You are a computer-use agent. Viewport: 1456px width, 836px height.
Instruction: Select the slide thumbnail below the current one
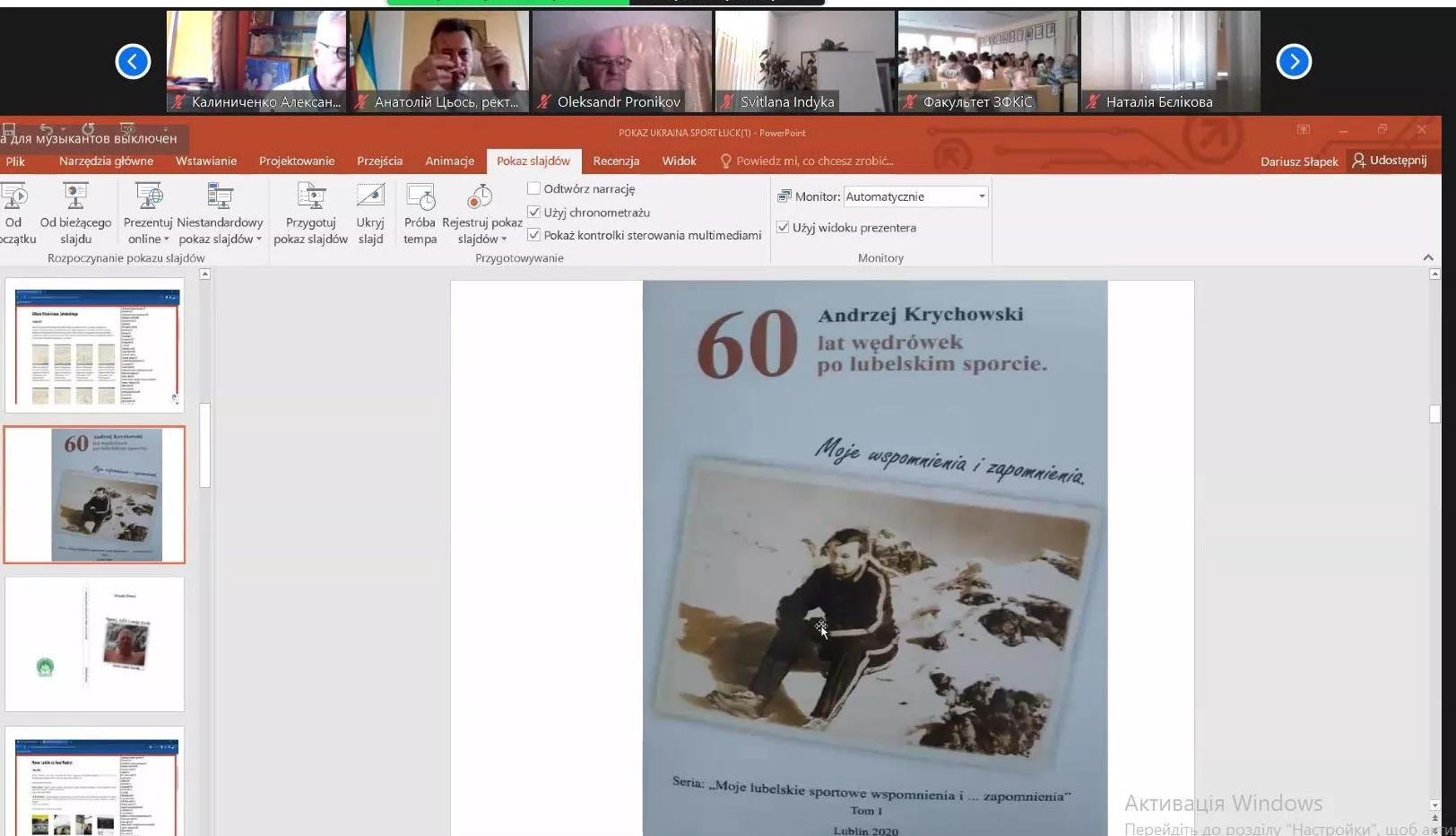[x=94, y=644]
